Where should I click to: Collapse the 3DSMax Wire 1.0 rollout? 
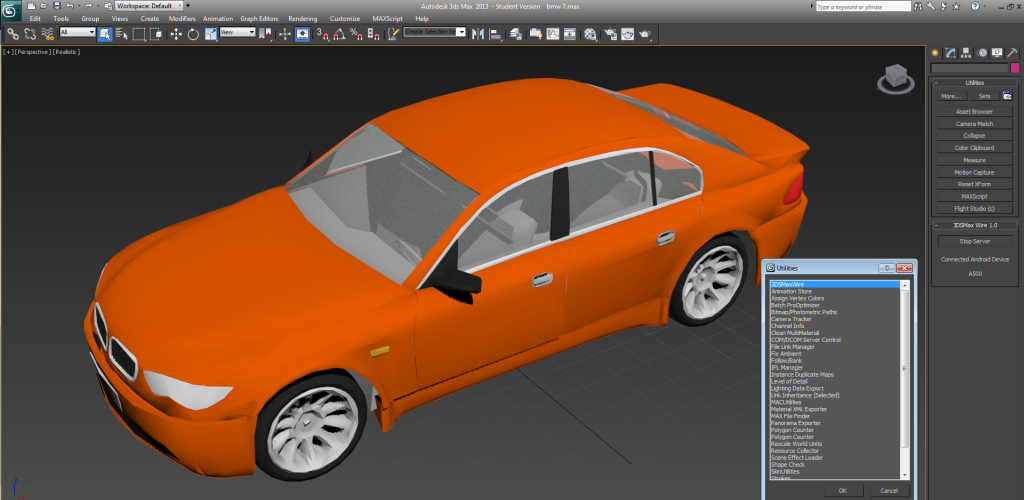[x=975, y=225]
